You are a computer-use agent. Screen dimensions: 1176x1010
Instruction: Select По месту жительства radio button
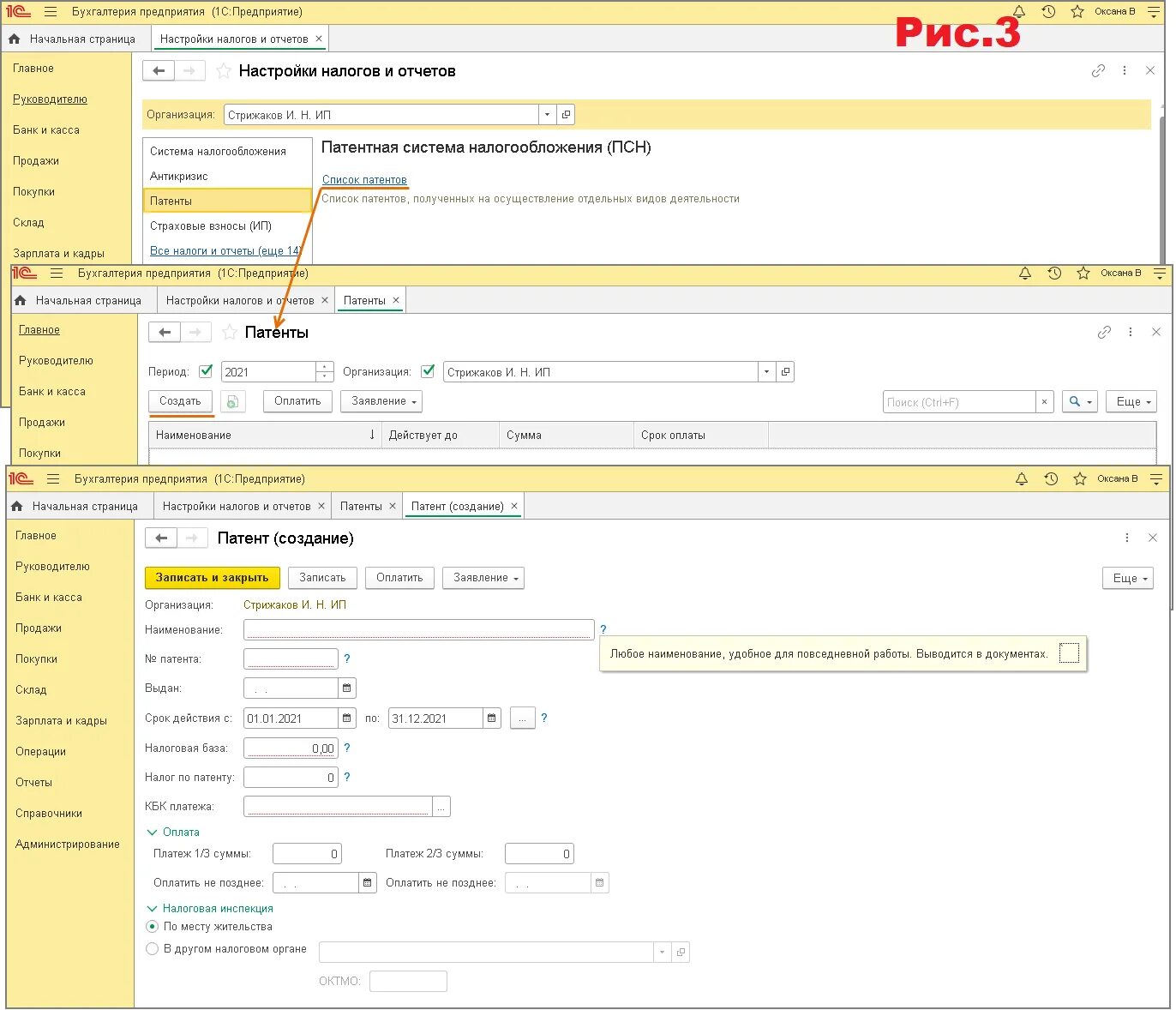point(153,926)
